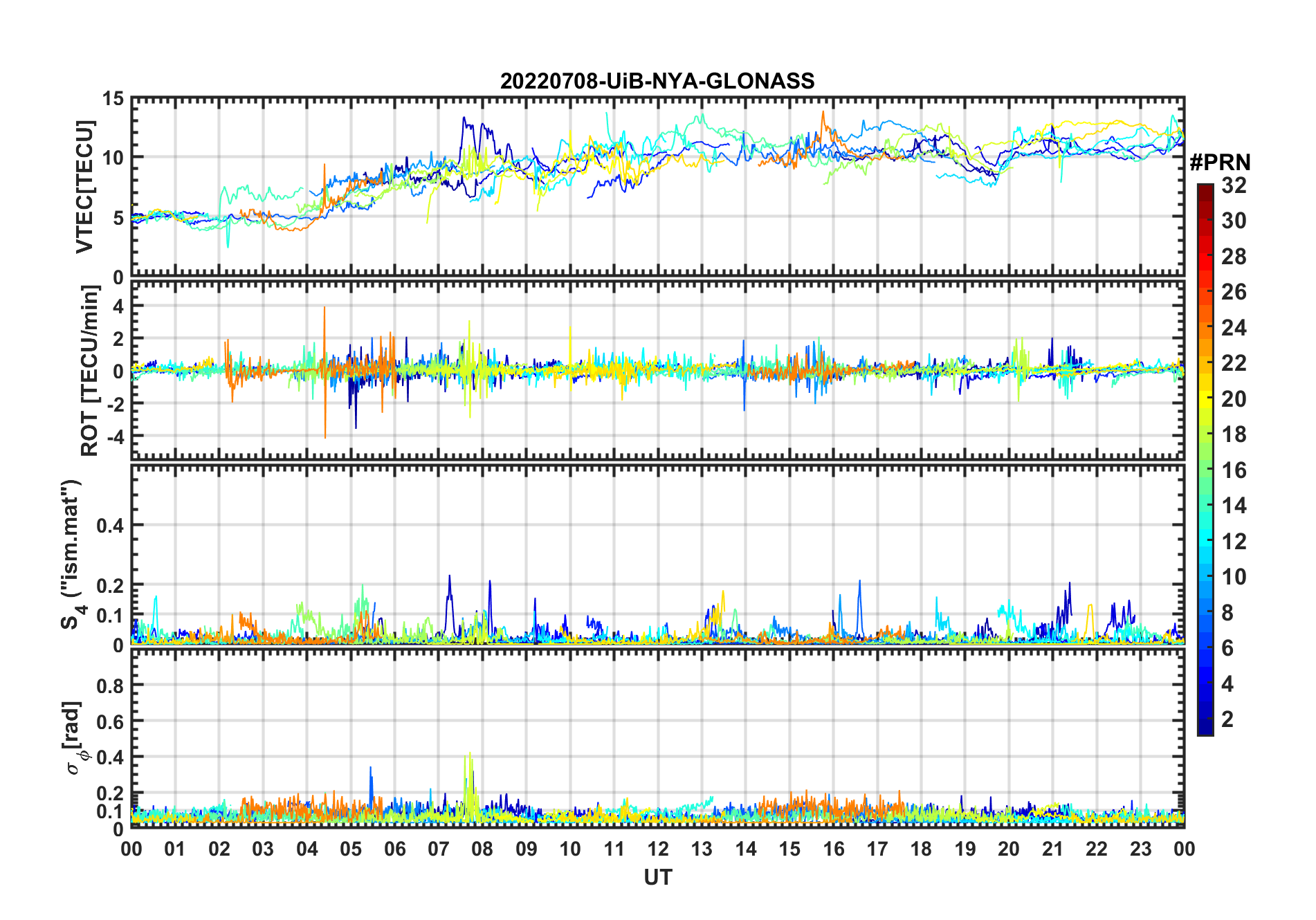Image resolution: width=1316 pixels, height=920 pixels.
Task: Click the S4 ("ism.mat") y-axis label
Action: tap(72, 555)
